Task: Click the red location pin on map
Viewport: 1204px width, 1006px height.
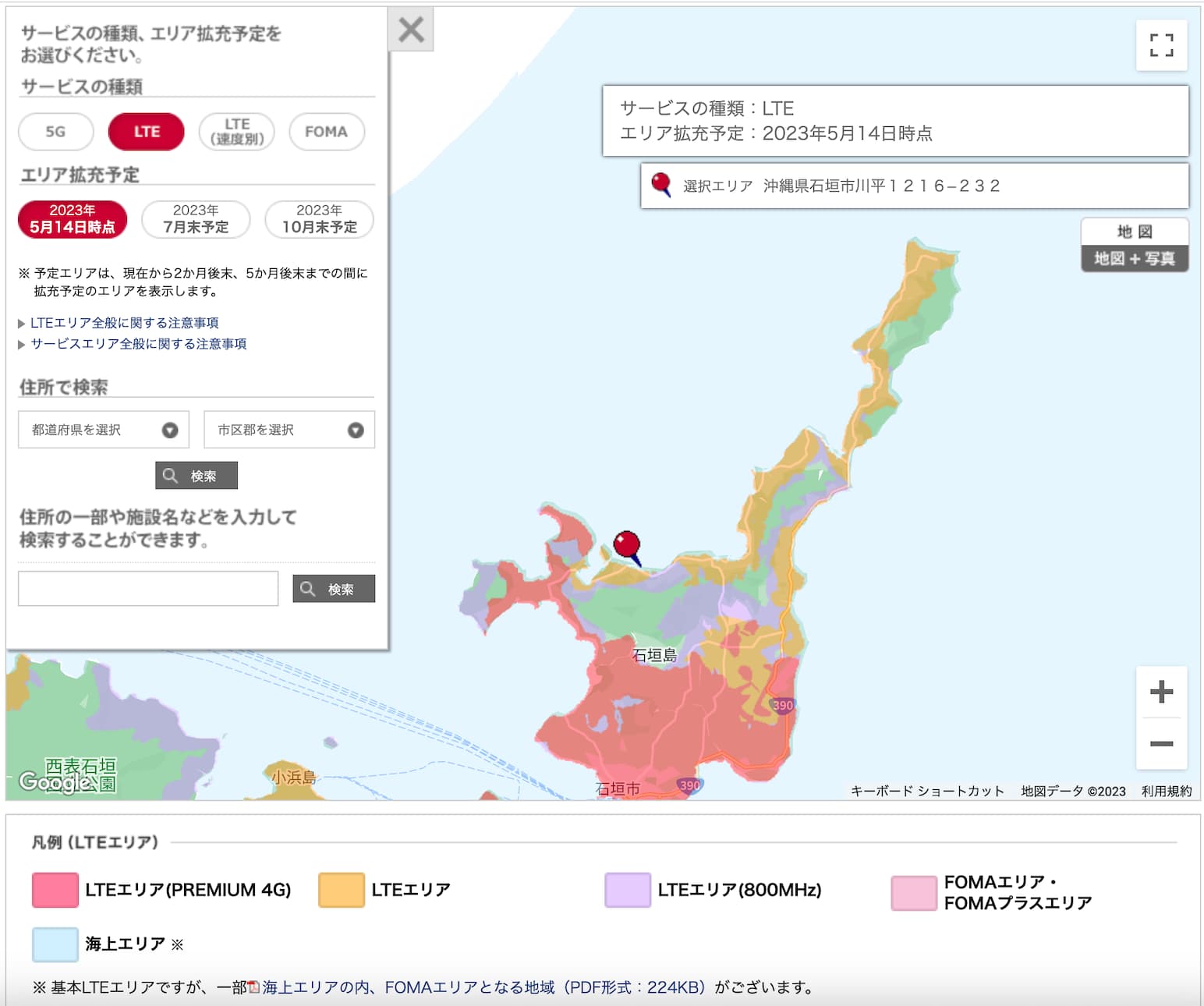Action: click(x=628, y=547)
